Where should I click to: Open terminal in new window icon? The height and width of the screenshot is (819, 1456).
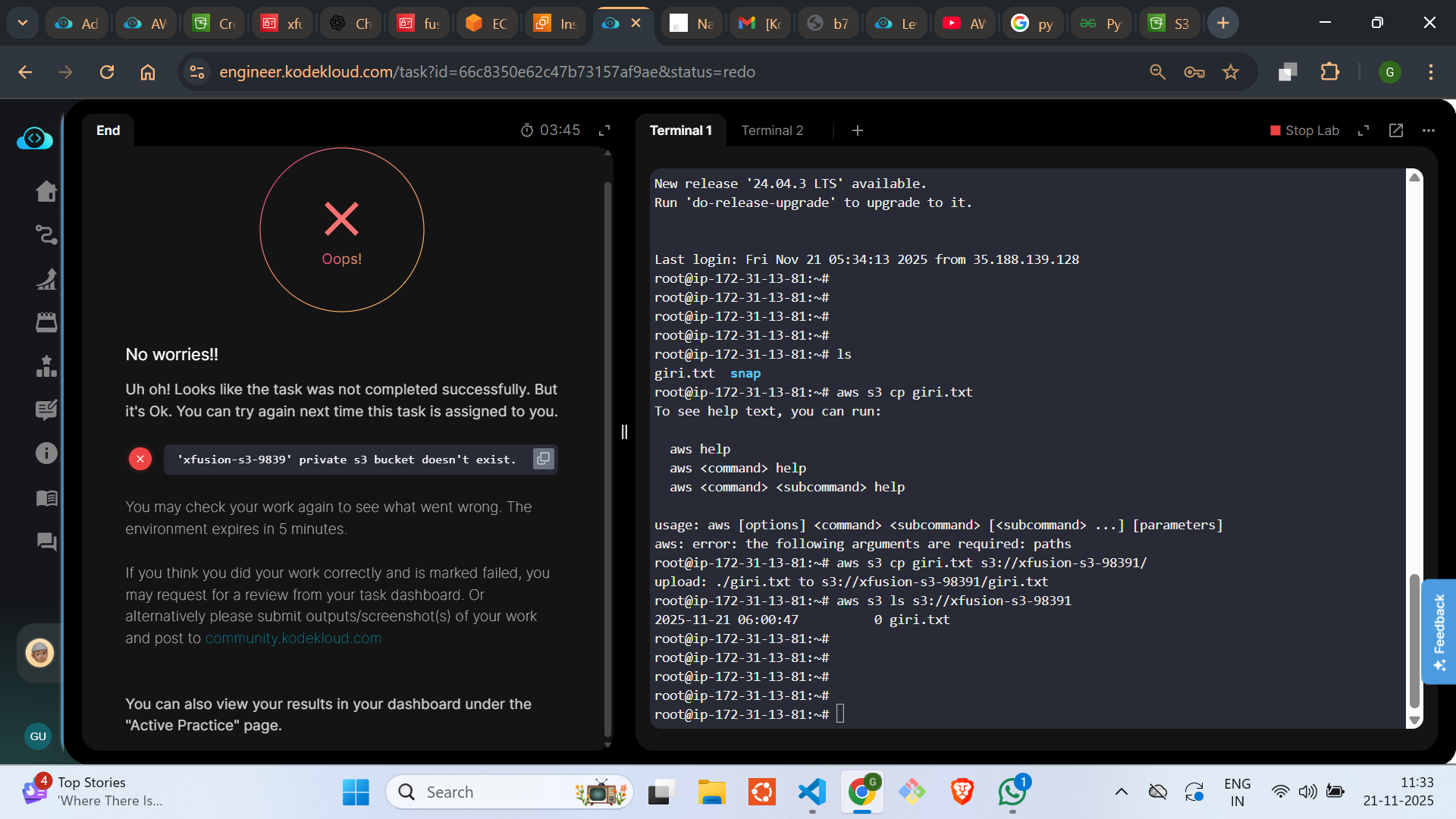click(1395, 130)
